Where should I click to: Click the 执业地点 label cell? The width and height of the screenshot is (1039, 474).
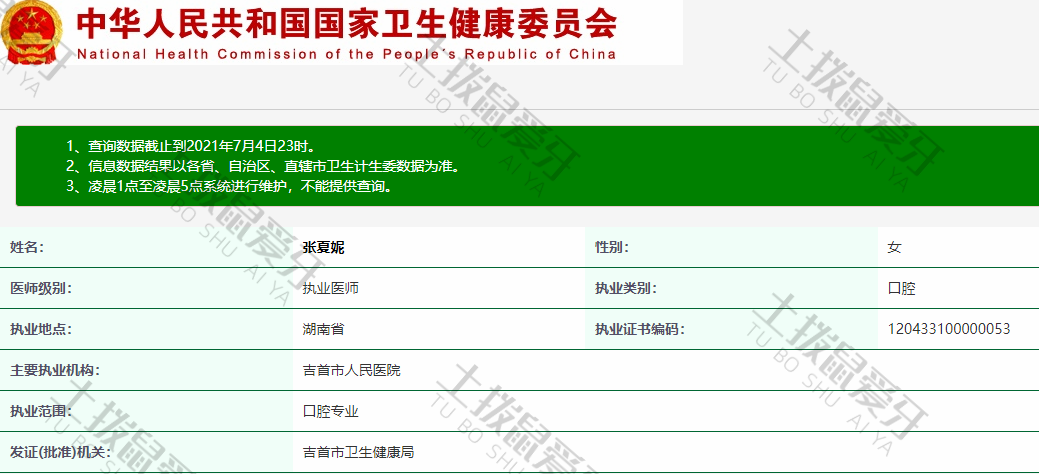pos(40,329)
